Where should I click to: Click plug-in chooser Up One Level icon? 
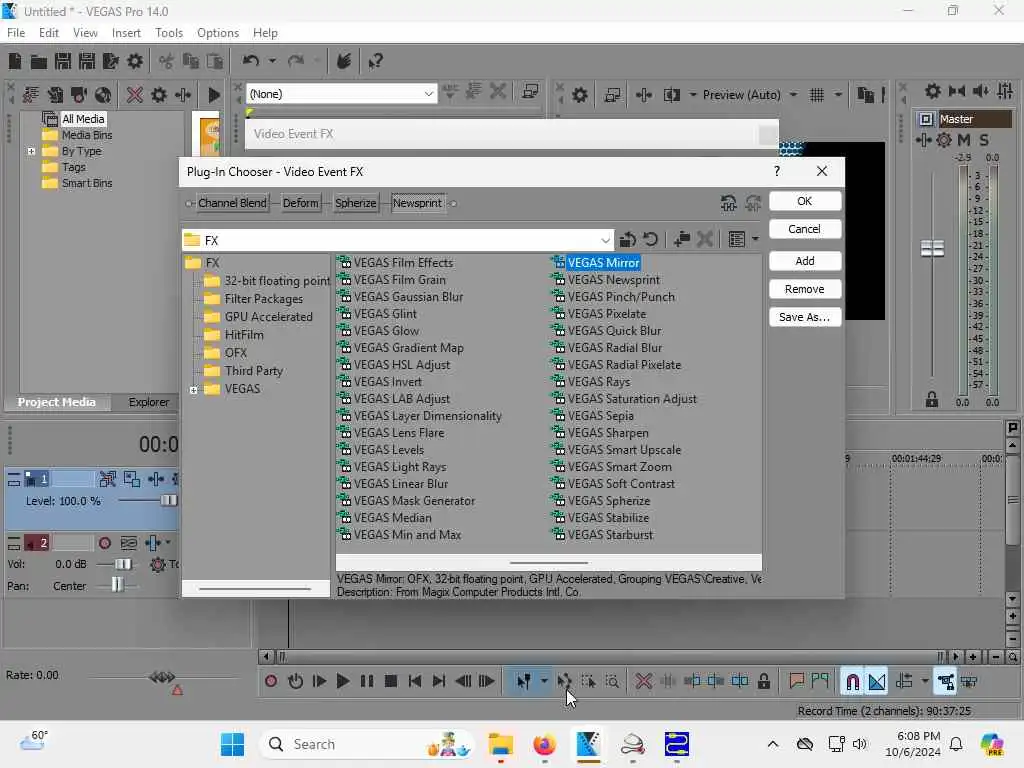(x=628, y=240)
